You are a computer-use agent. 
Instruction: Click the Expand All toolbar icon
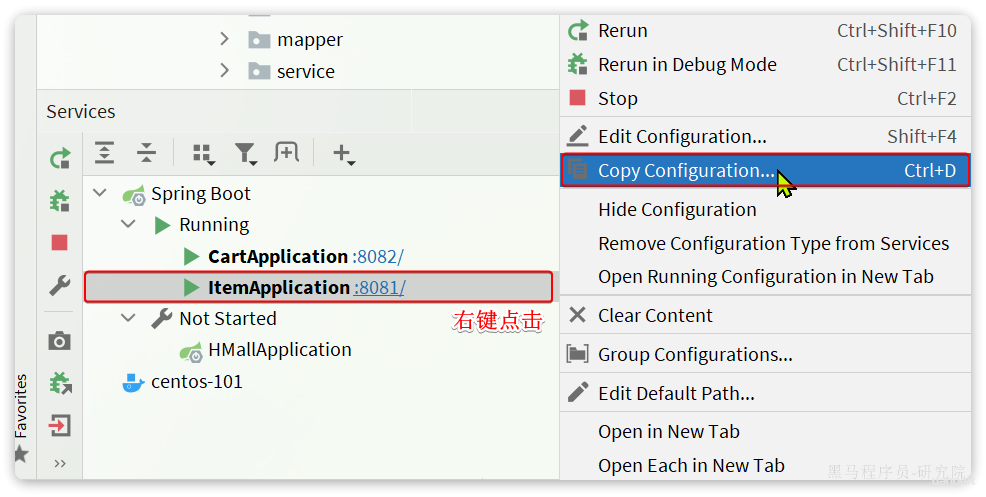click(104, 153)
